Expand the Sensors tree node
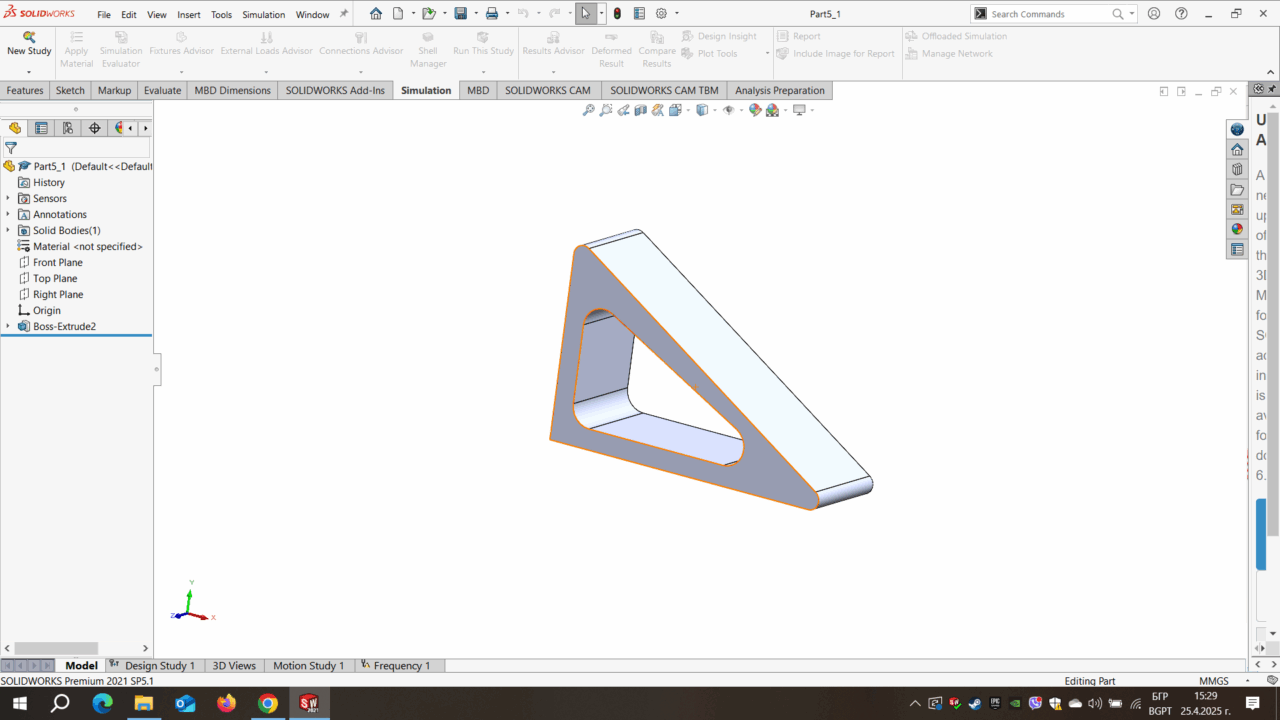 (8, 198)
